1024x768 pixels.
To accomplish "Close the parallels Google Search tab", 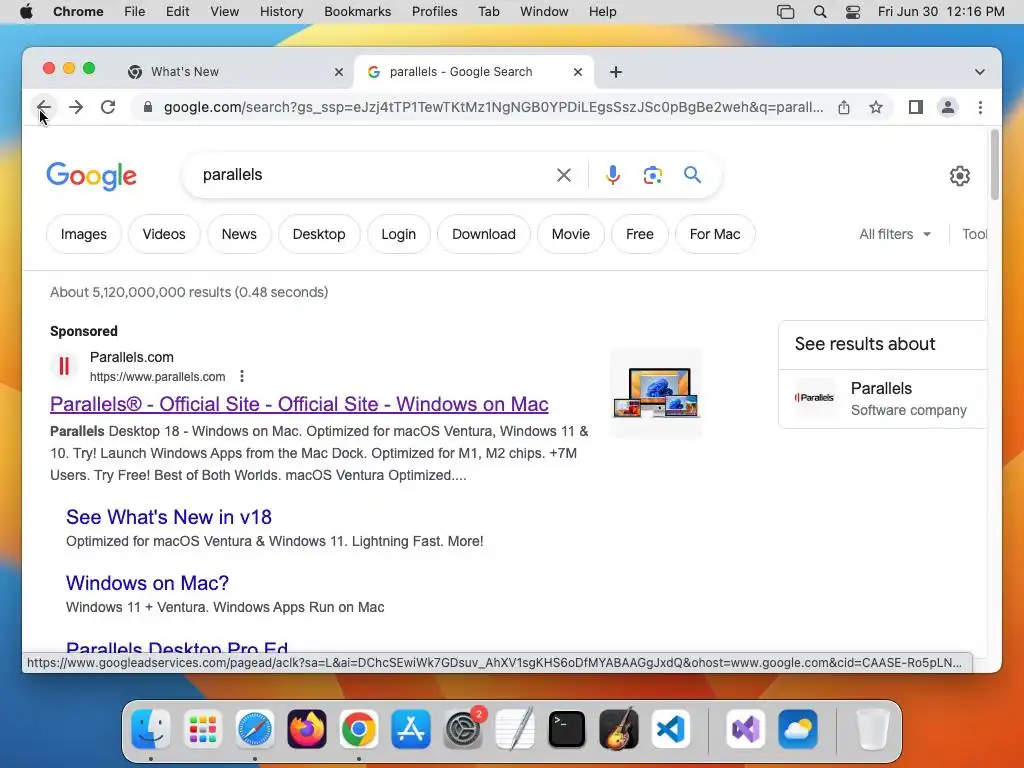I will [x=577, y=72].
